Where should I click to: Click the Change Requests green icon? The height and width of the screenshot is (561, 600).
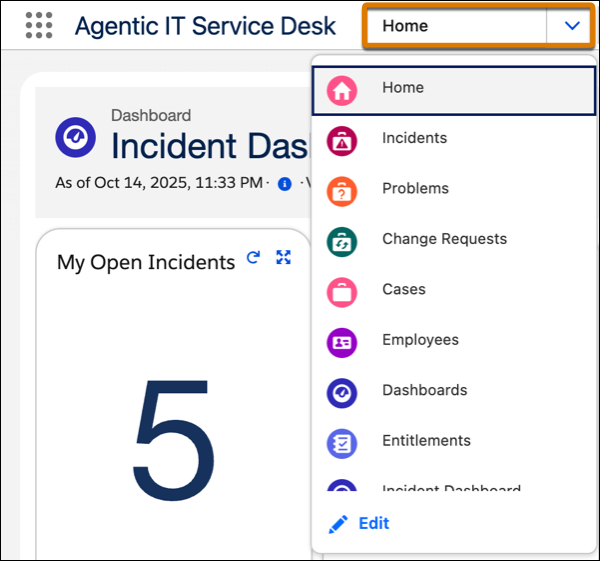coord(342,242)
